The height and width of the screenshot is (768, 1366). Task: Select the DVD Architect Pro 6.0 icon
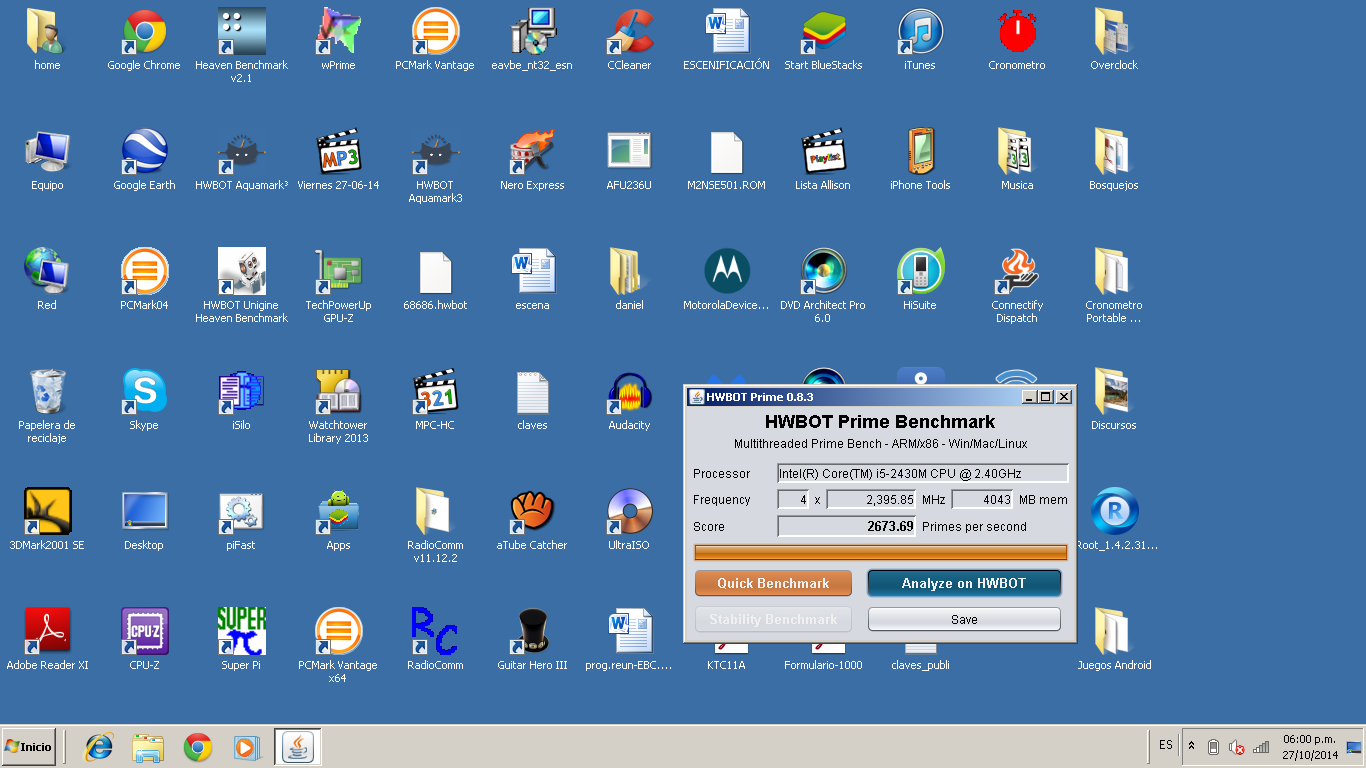click(823, 285)
